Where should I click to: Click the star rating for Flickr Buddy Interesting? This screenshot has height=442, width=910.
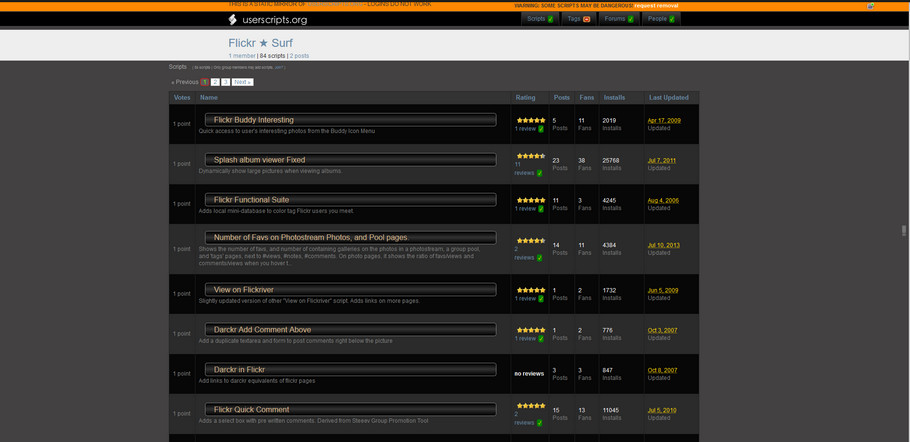point(531,120)
